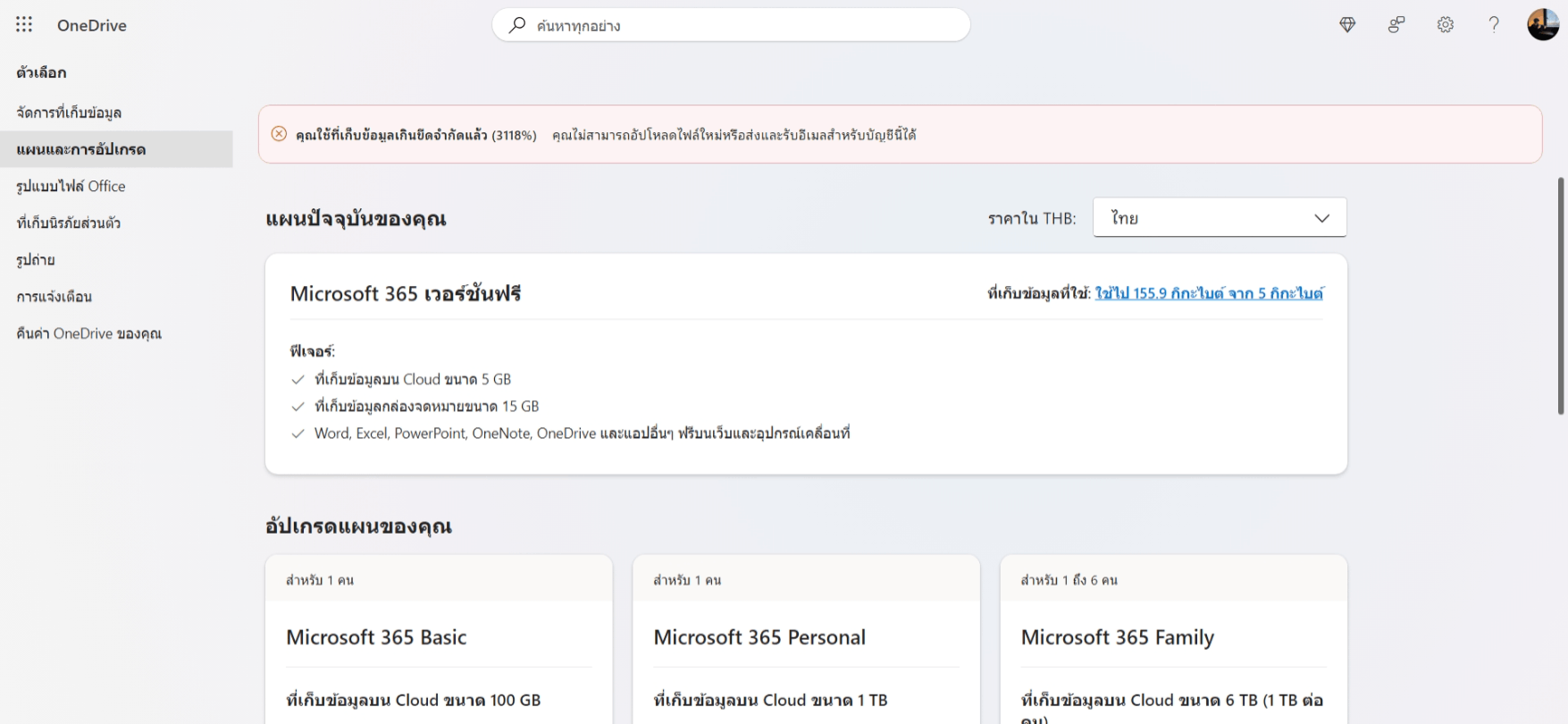Open ที่เก็บนิรภัยส่วนตัว sidebar item
Screen dimensions: 1568x724
(x=116, y=223)
